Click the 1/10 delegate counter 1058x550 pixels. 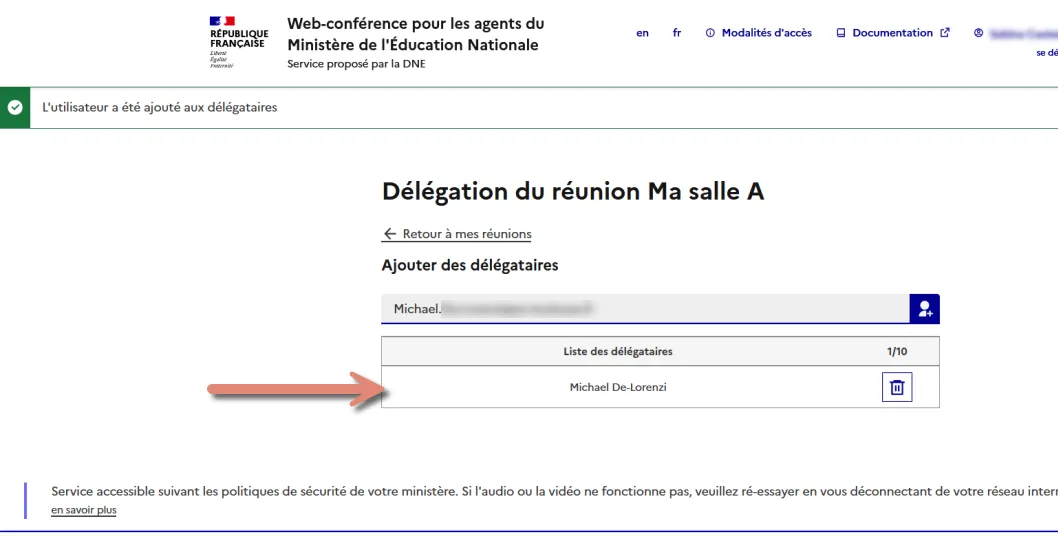tap(897, 352)
